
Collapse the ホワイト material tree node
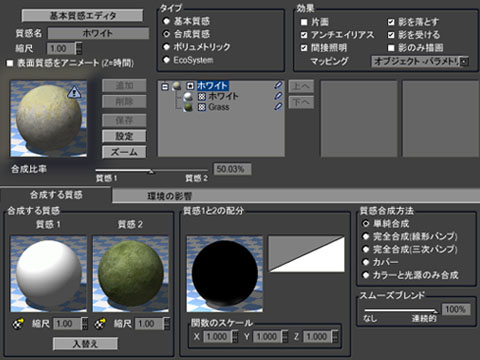(165, 87)
